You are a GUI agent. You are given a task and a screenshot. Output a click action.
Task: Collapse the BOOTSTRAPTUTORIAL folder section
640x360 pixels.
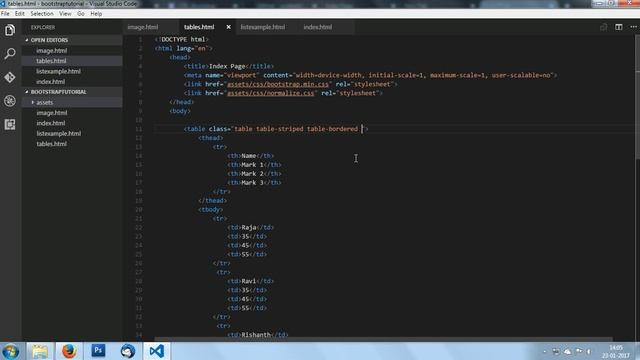72,92
